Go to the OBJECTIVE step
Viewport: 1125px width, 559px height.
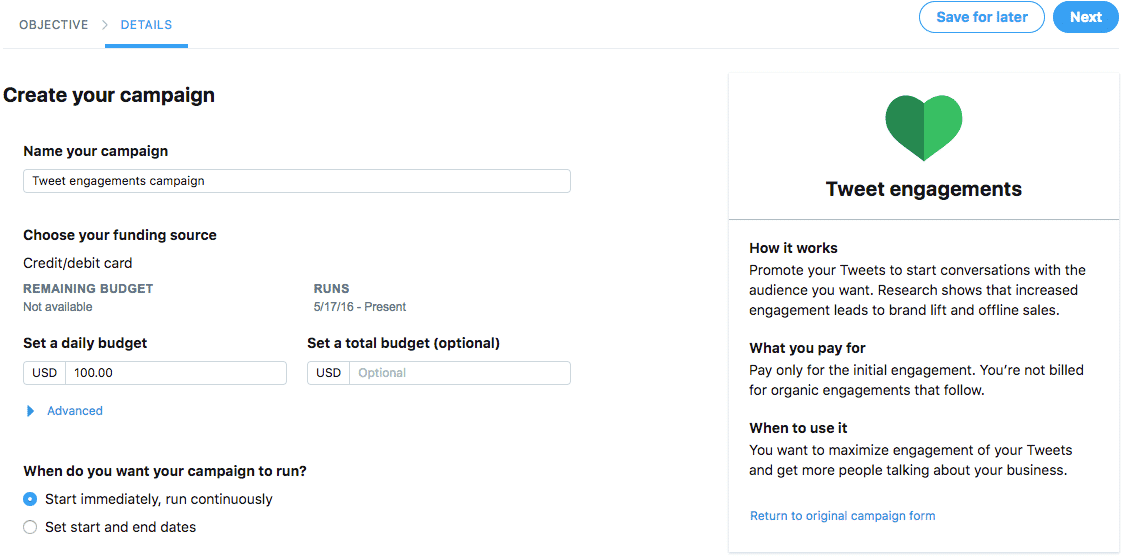tap(54, 24)
